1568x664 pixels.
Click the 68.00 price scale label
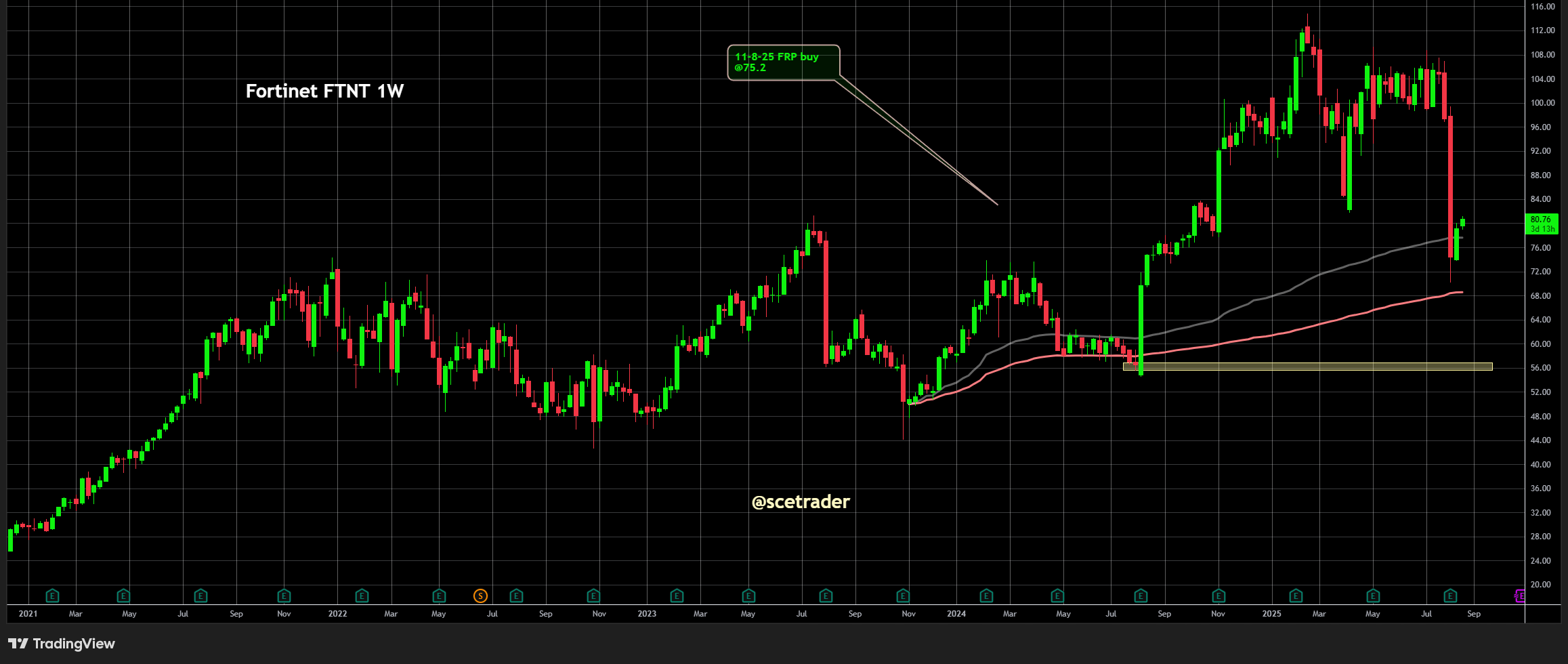1541,296
